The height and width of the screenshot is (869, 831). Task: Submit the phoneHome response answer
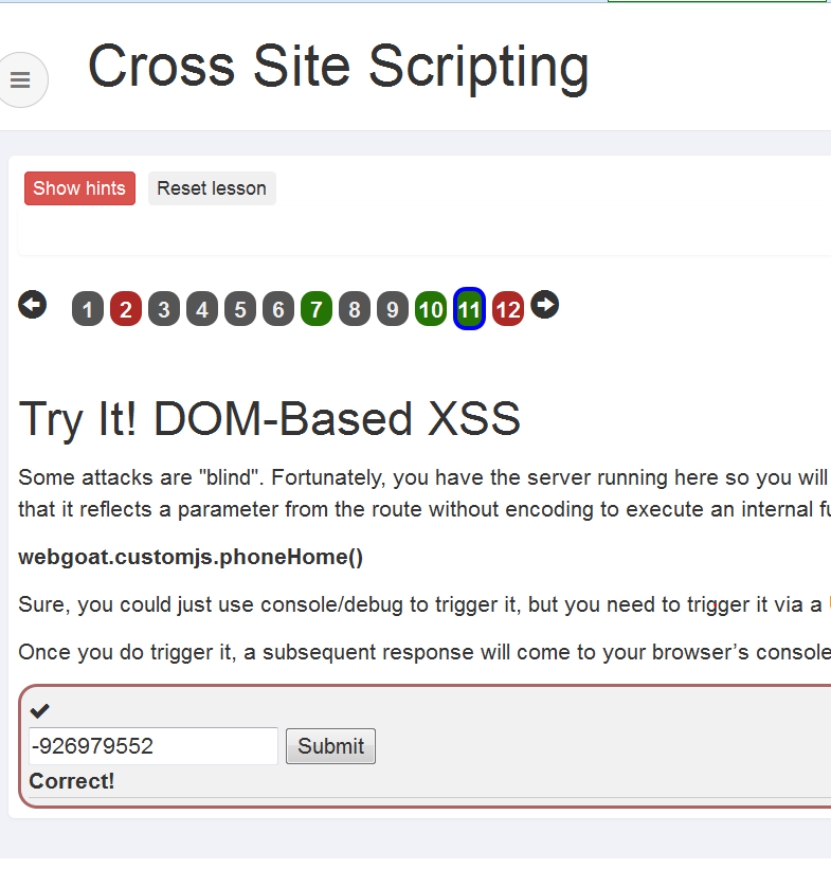(x=331, y=746)
